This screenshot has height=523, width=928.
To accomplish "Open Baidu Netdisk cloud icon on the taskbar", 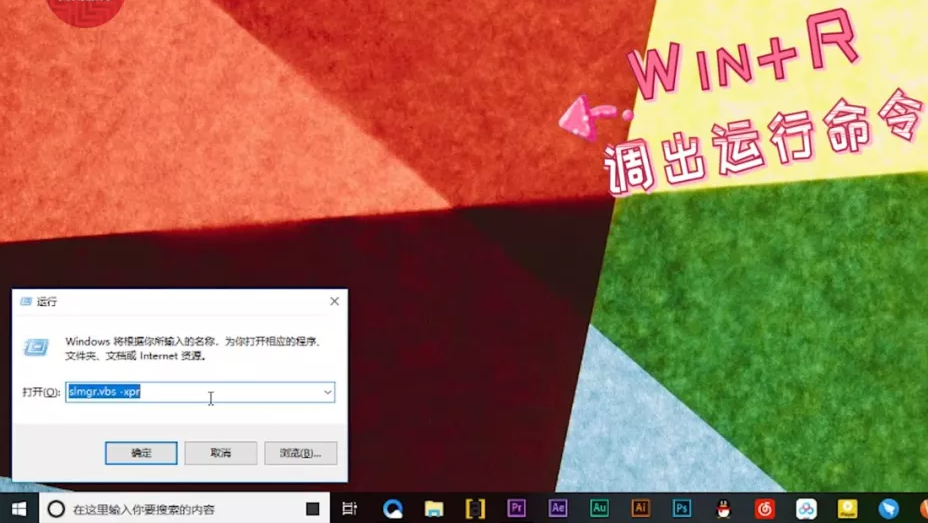I will point(806,509).
